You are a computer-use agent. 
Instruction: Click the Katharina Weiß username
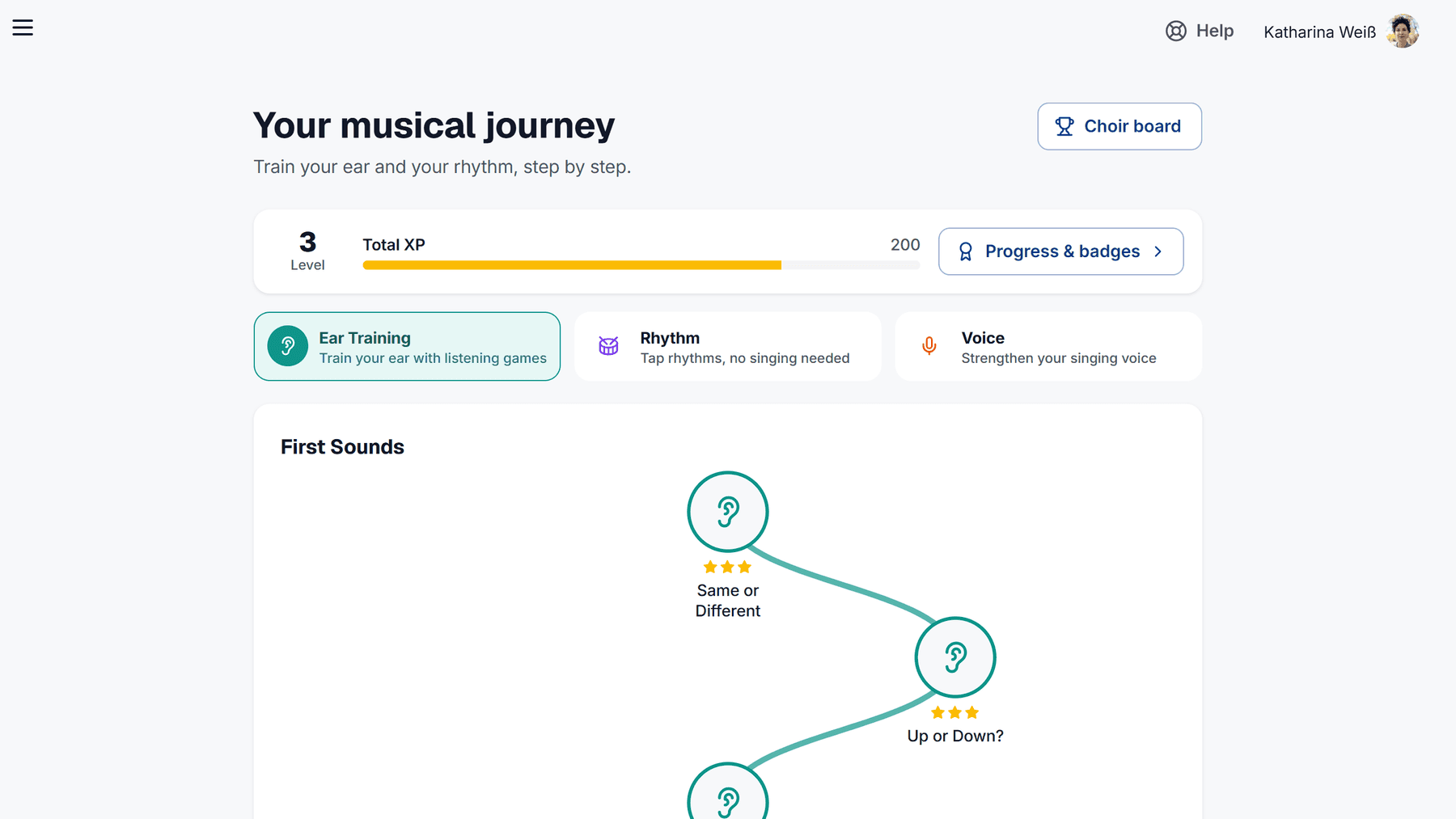pos(1319,32)
